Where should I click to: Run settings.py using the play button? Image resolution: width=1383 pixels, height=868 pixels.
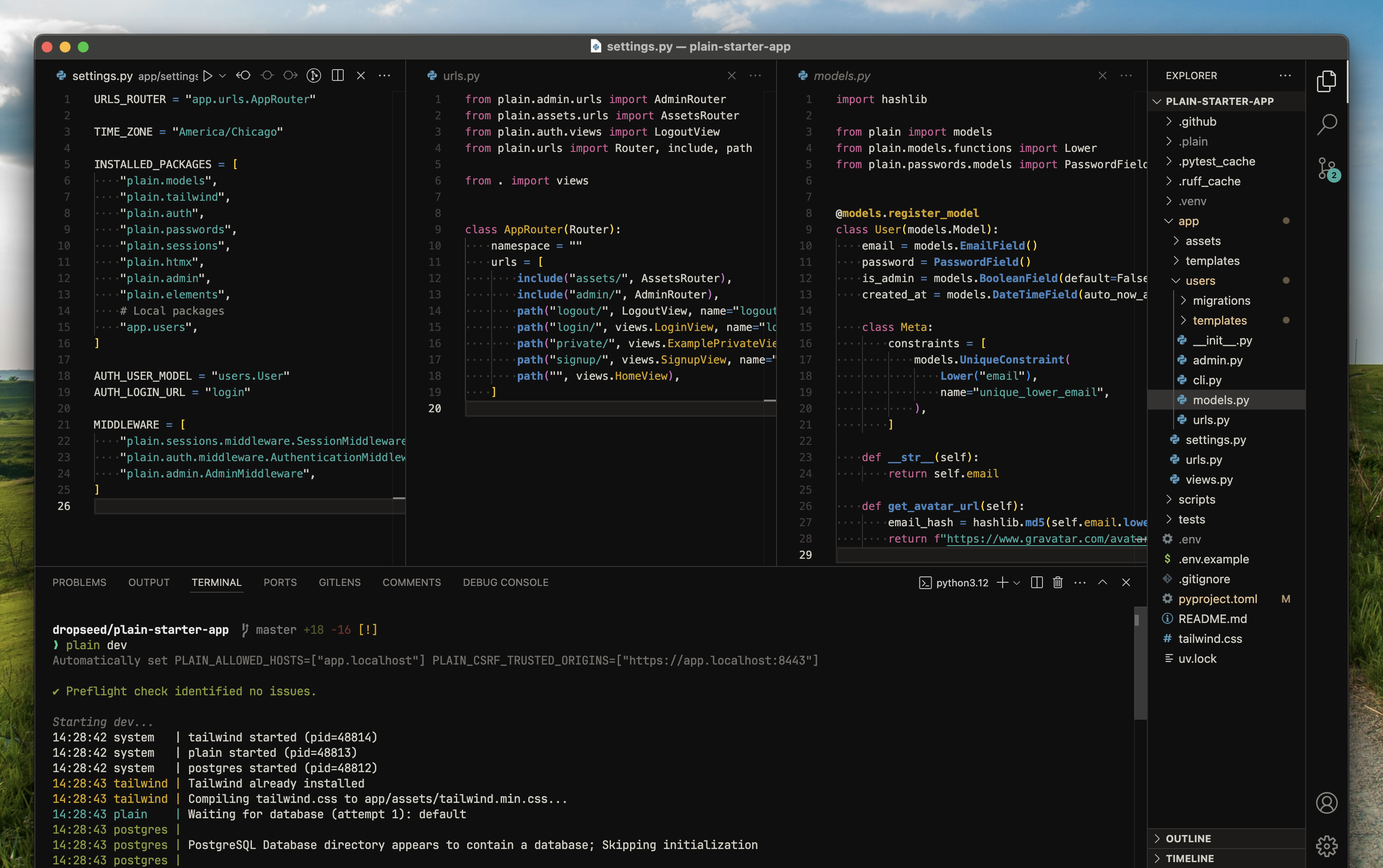click(x=208, y=75)
